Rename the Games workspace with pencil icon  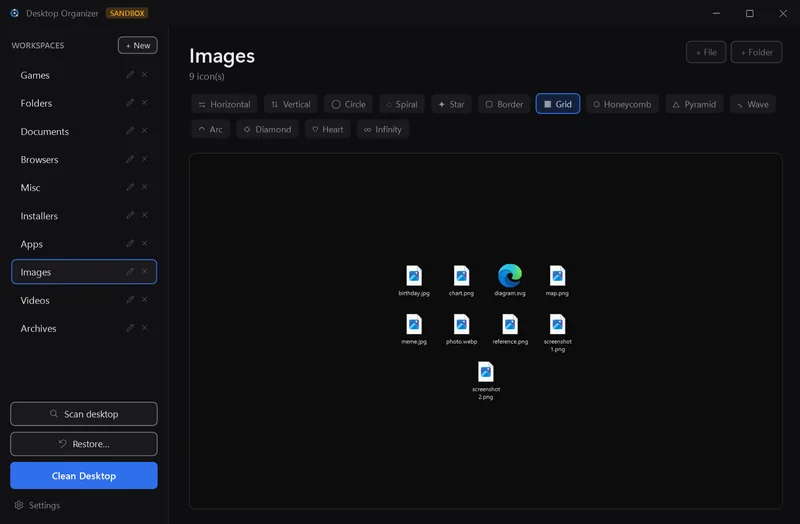click(130, 74)
